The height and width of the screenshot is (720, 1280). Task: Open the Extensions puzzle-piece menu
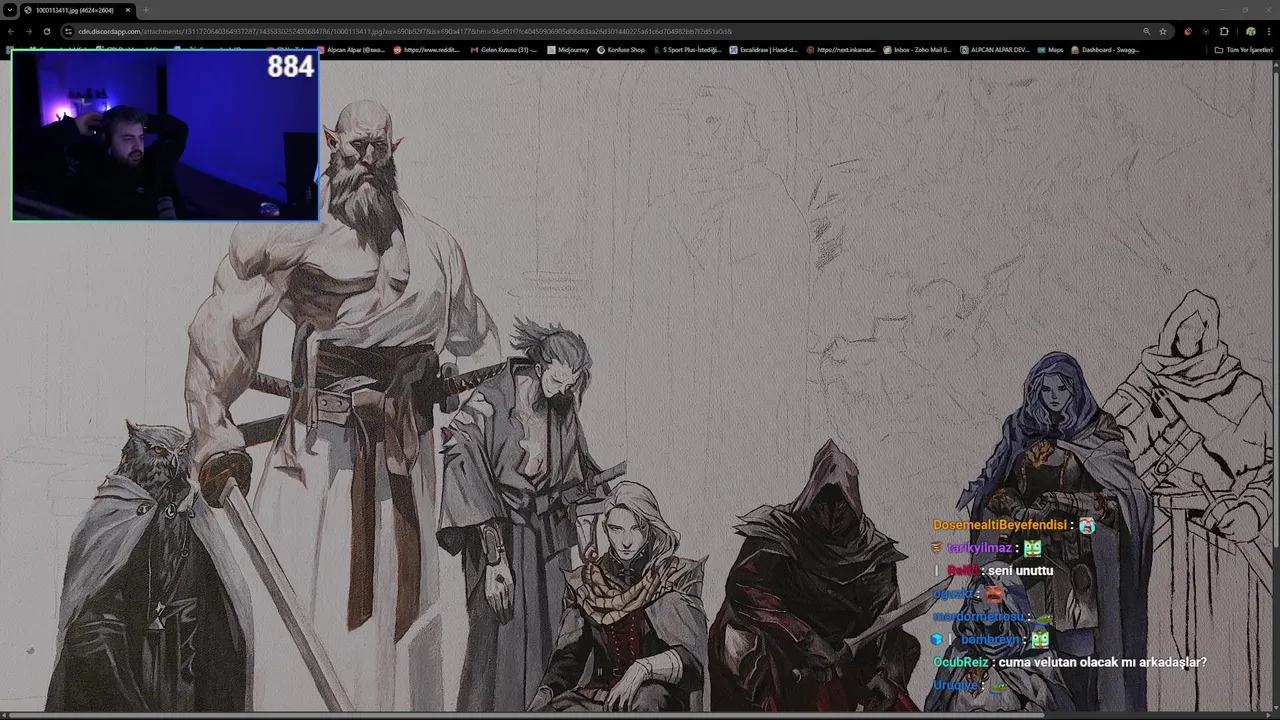1224,31
